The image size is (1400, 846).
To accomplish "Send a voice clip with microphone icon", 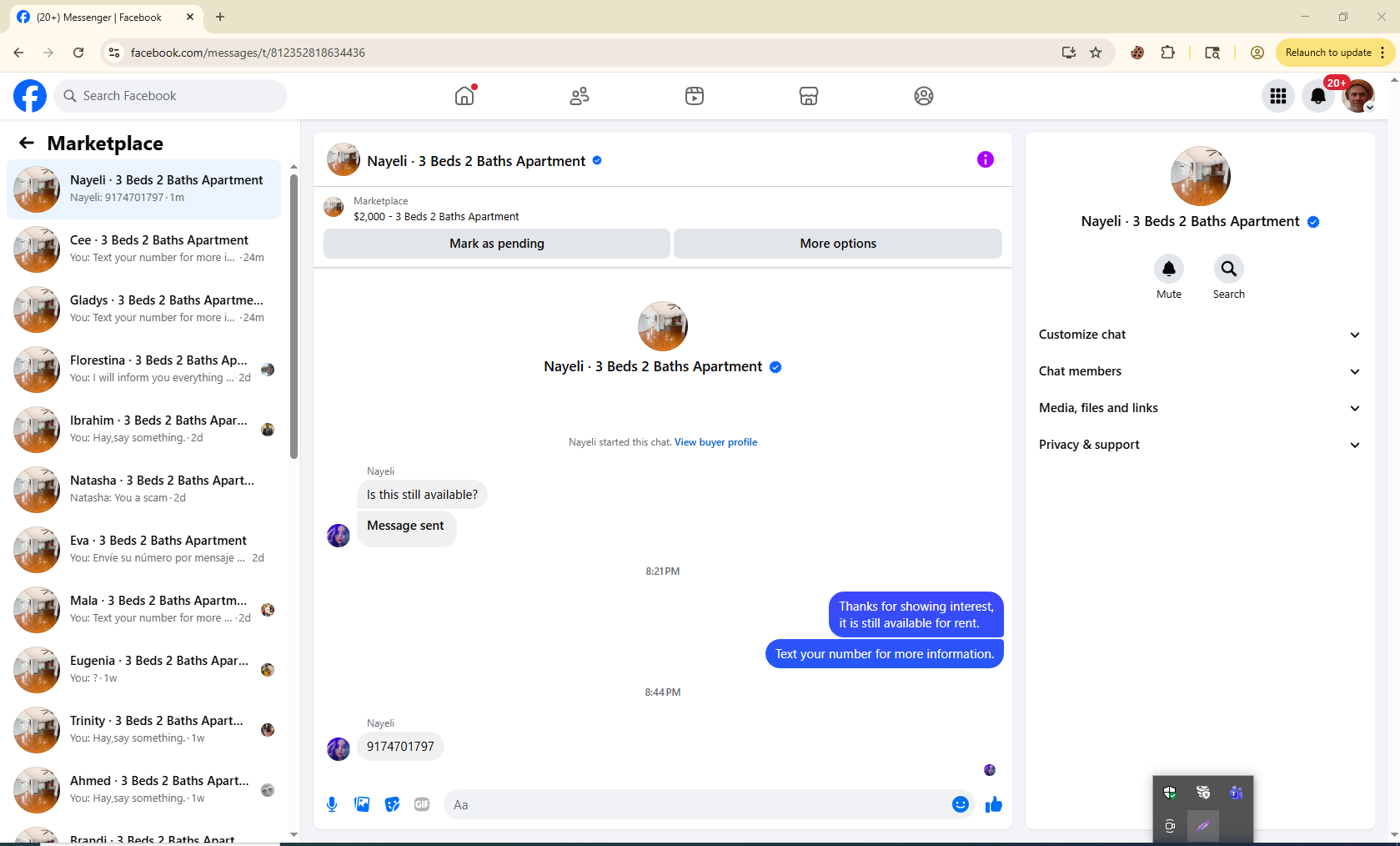I will click(x=332, y=804).
